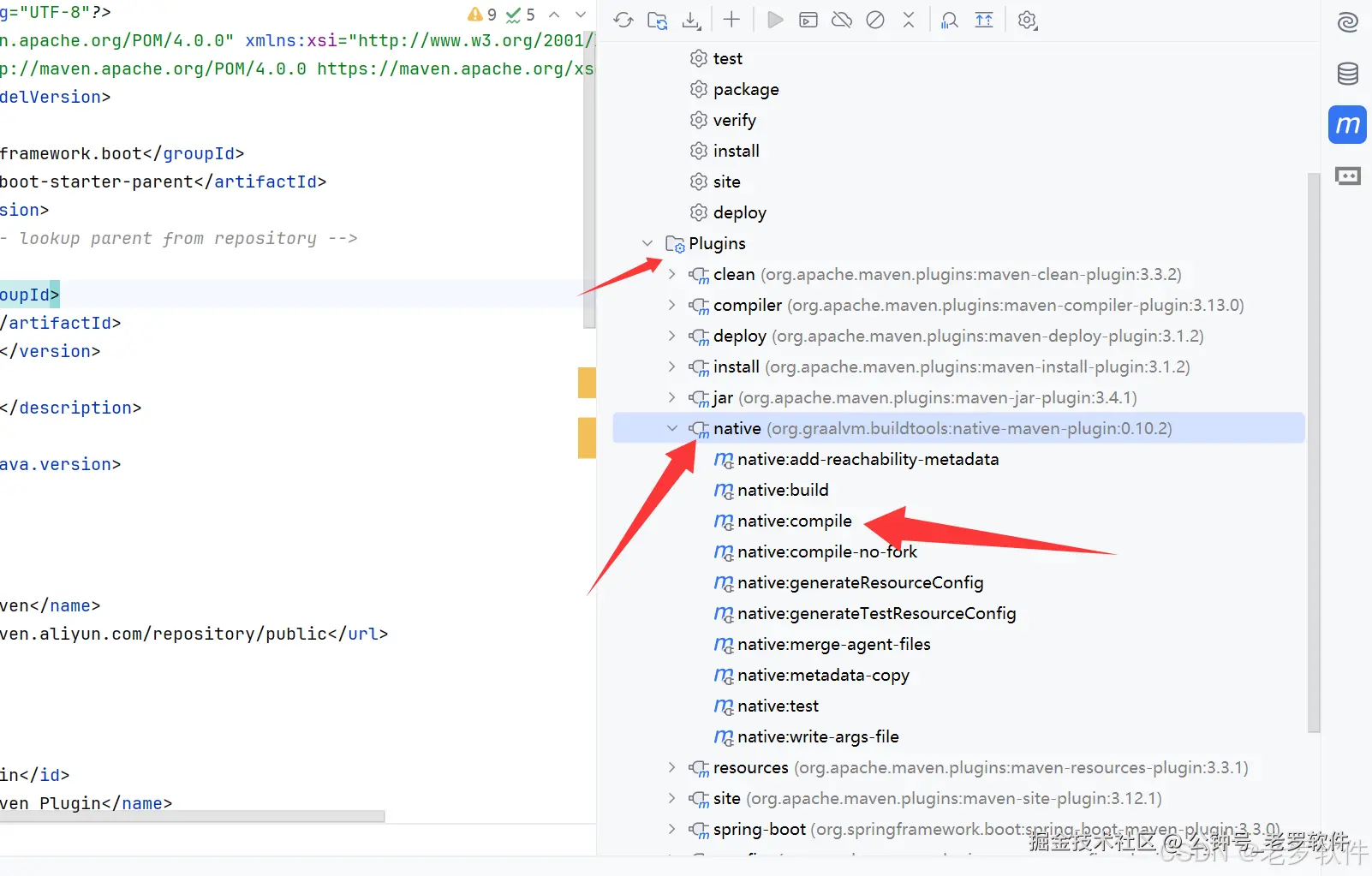Click the editor horizontal scrollbar

192,816
